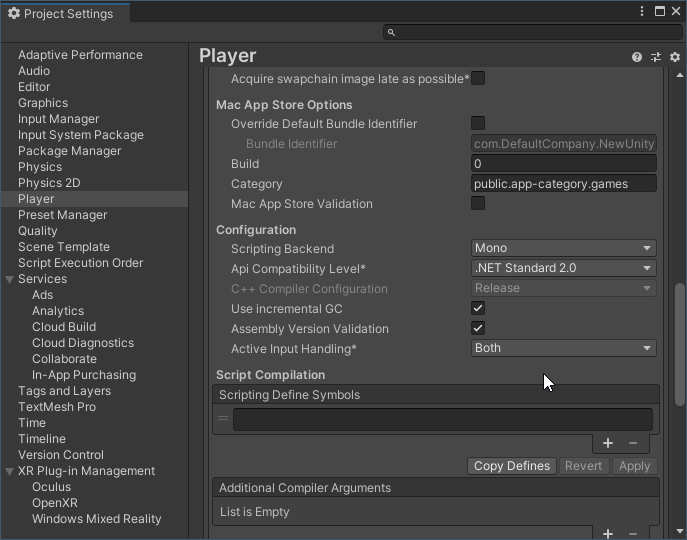
Task: Collapse the XR Plug-in Management section
Action: point(10,472)
